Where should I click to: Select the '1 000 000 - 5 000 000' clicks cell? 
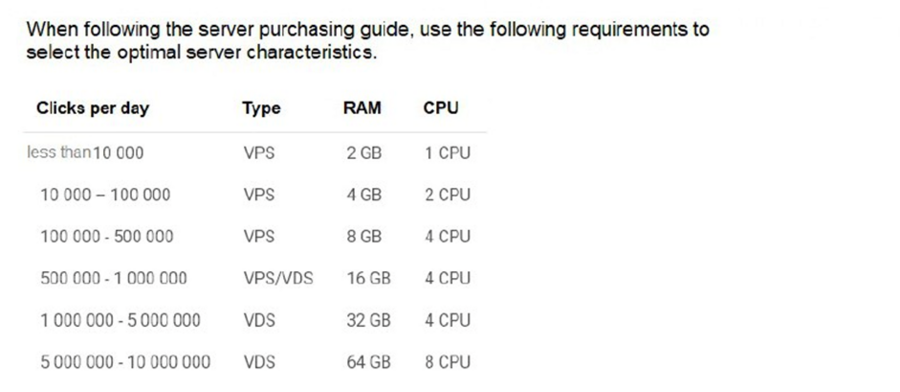pyautogui.click(x=121, y=320)
